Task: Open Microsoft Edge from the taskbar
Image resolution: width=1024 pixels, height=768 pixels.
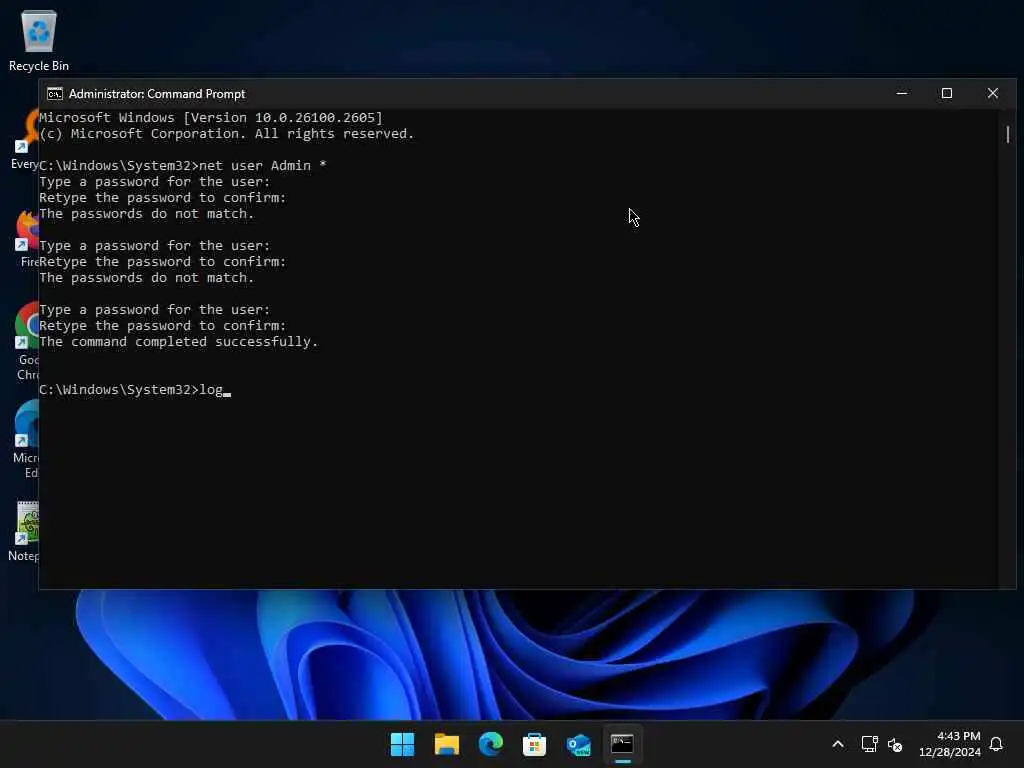Action: (490, 744)
